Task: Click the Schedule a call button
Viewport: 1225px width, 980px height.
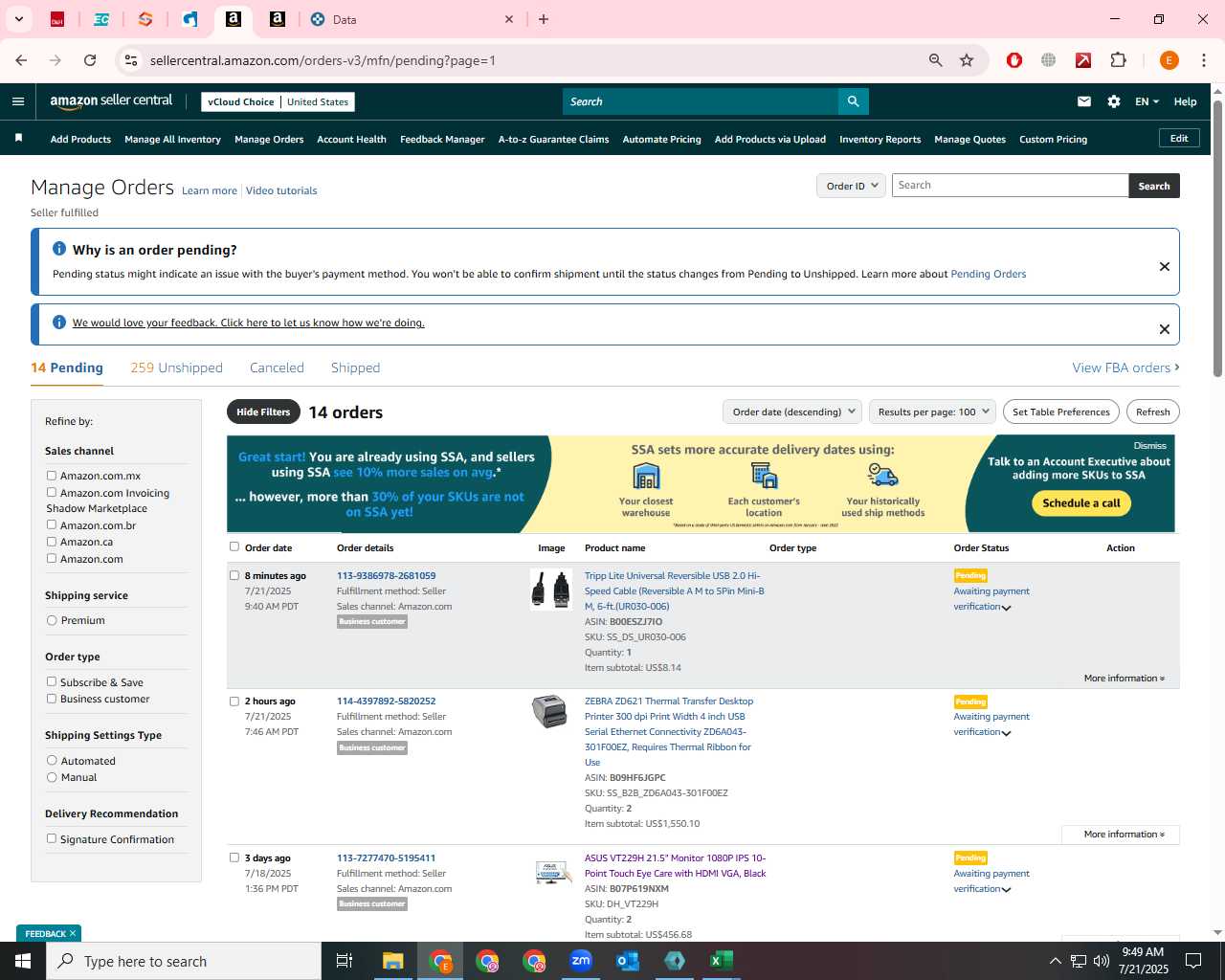Action: [x=1081, y=502]
